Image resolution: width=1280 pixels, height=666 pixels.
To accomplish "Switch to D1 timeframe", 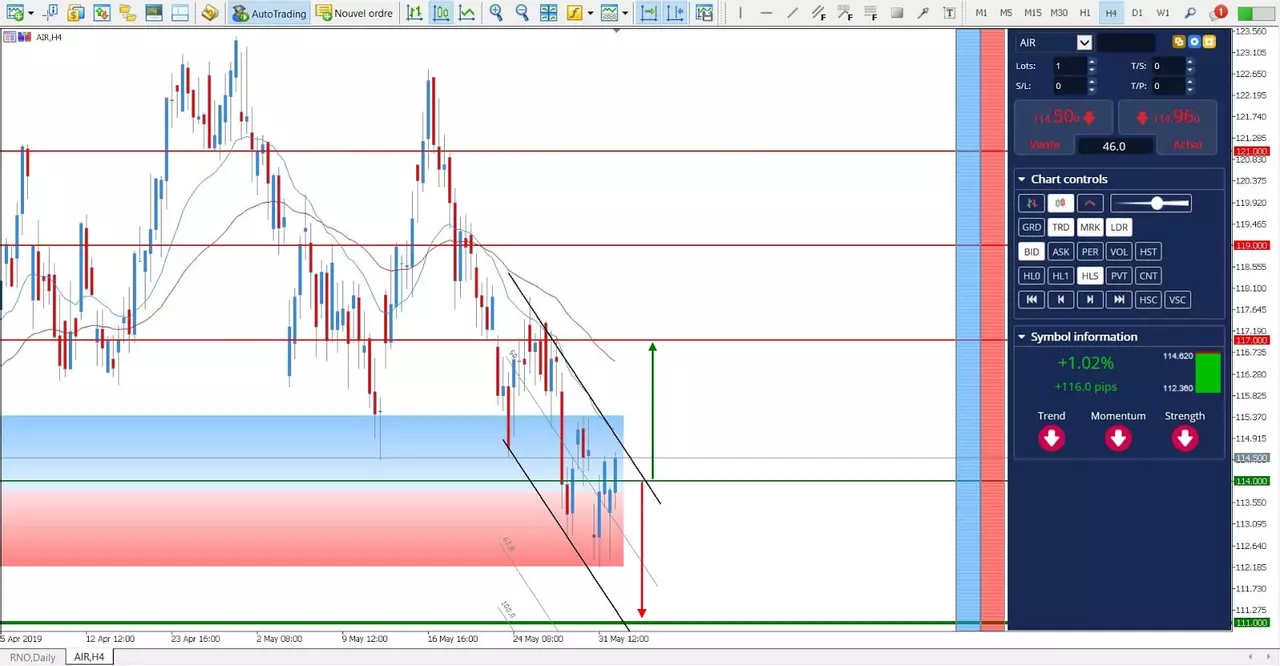I will point(1137,13).
